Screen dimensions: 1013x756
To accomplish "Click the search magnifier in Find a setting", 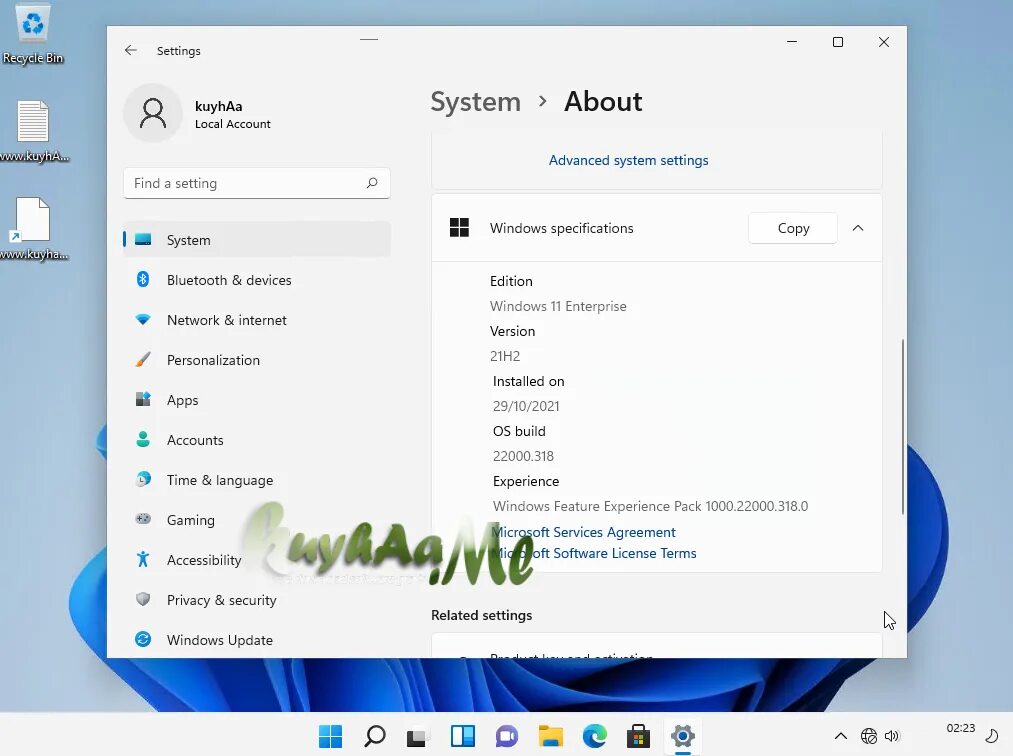I will click(x=372, y=183).
